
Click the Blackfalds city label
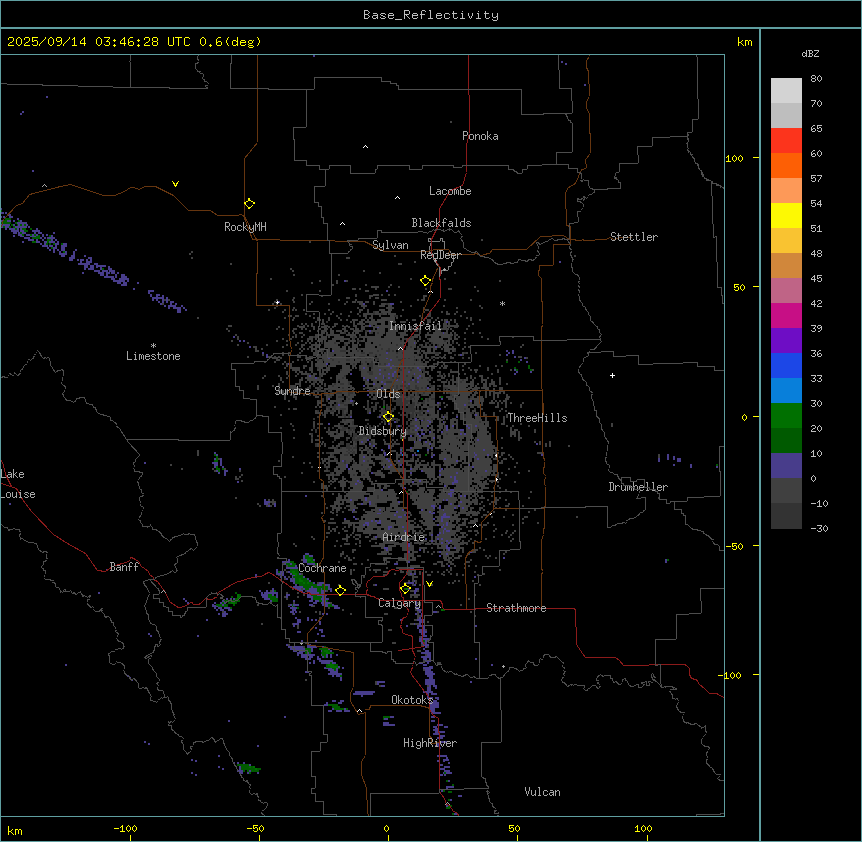pyautogui.click(x=441, y=223)
